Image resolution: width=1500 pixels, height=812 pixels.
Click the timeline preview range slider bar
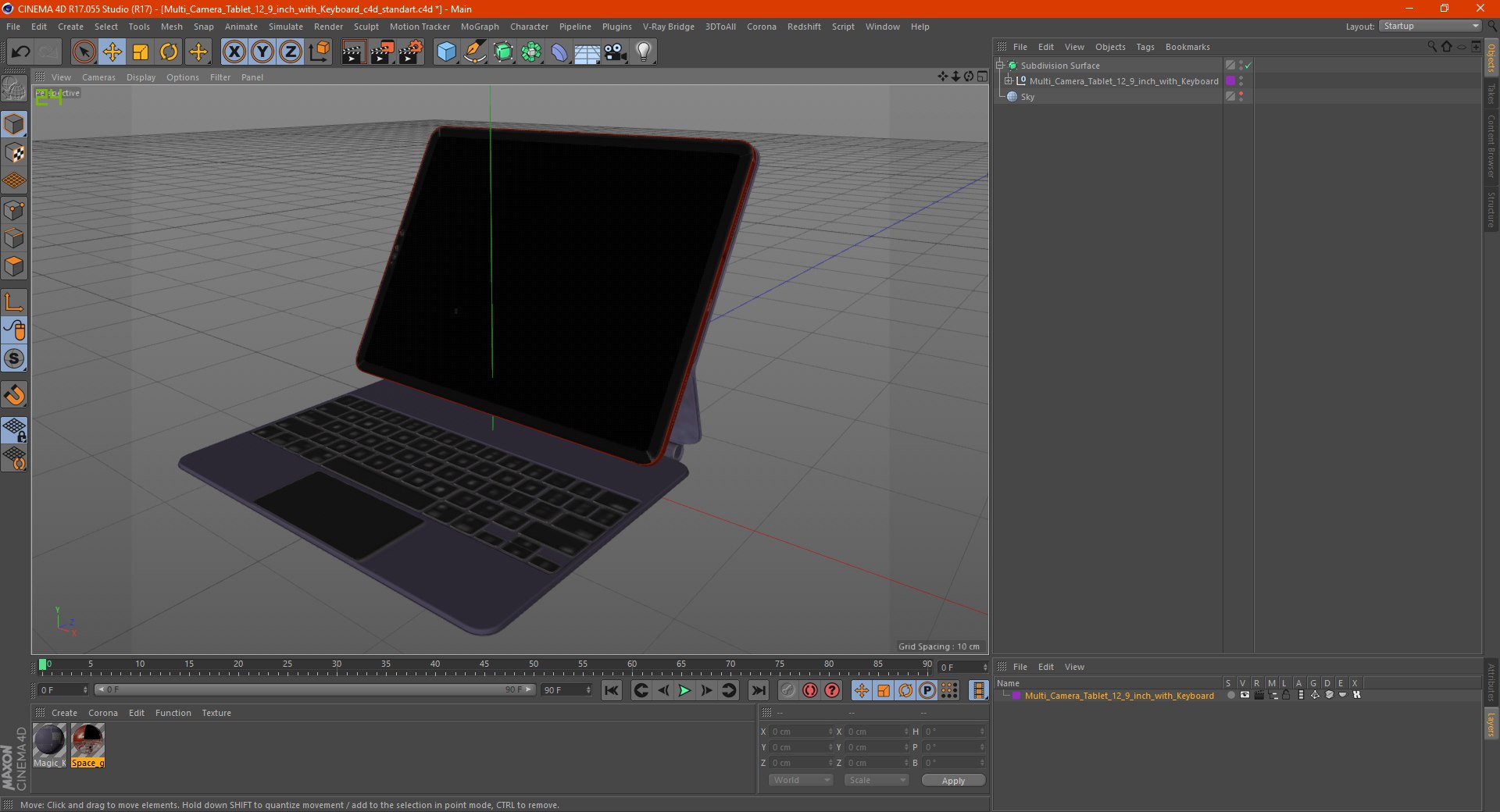pyautogui.click(x=314, y=689)
